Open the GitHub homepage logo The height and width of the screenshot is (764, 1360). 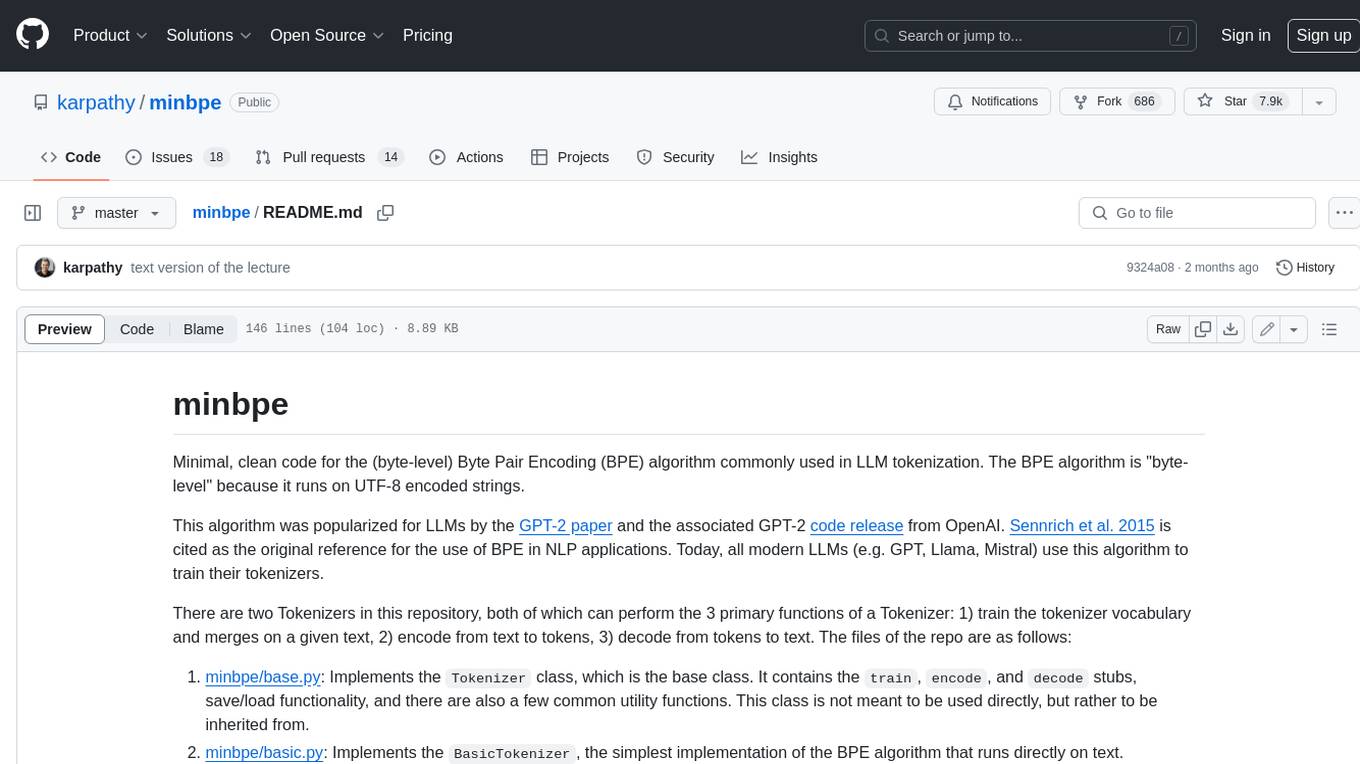pyautogui.click(x=32, y=35)
